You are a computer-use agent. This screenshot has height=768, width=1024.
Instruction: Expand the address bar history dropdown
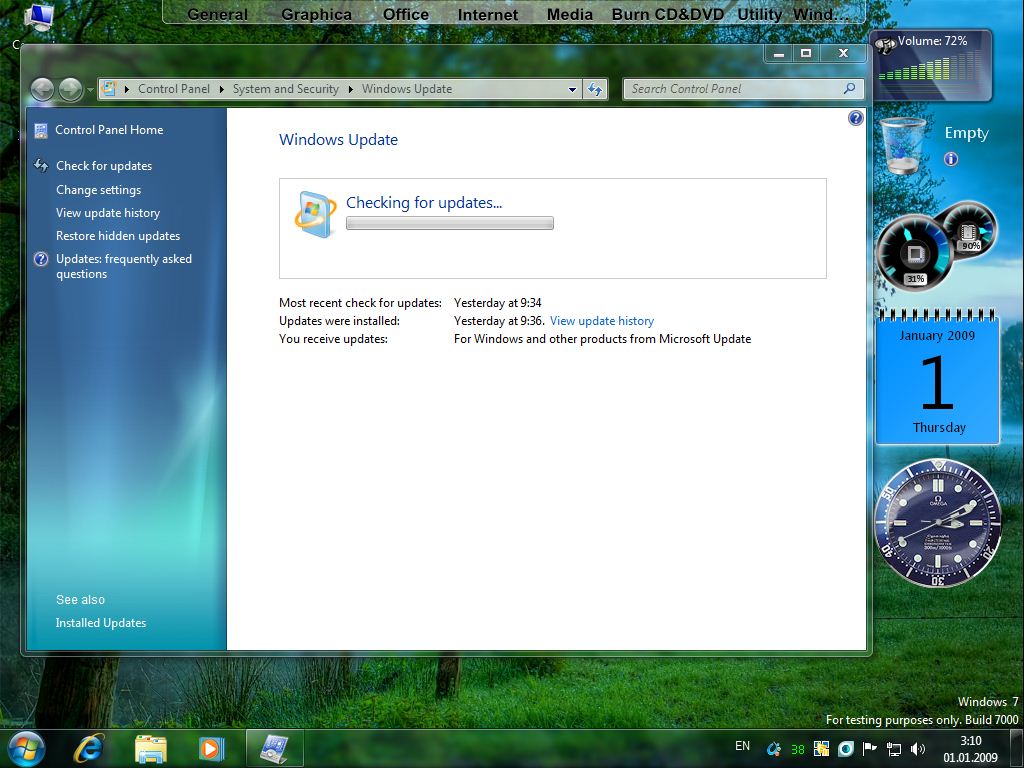coord(572,89)
